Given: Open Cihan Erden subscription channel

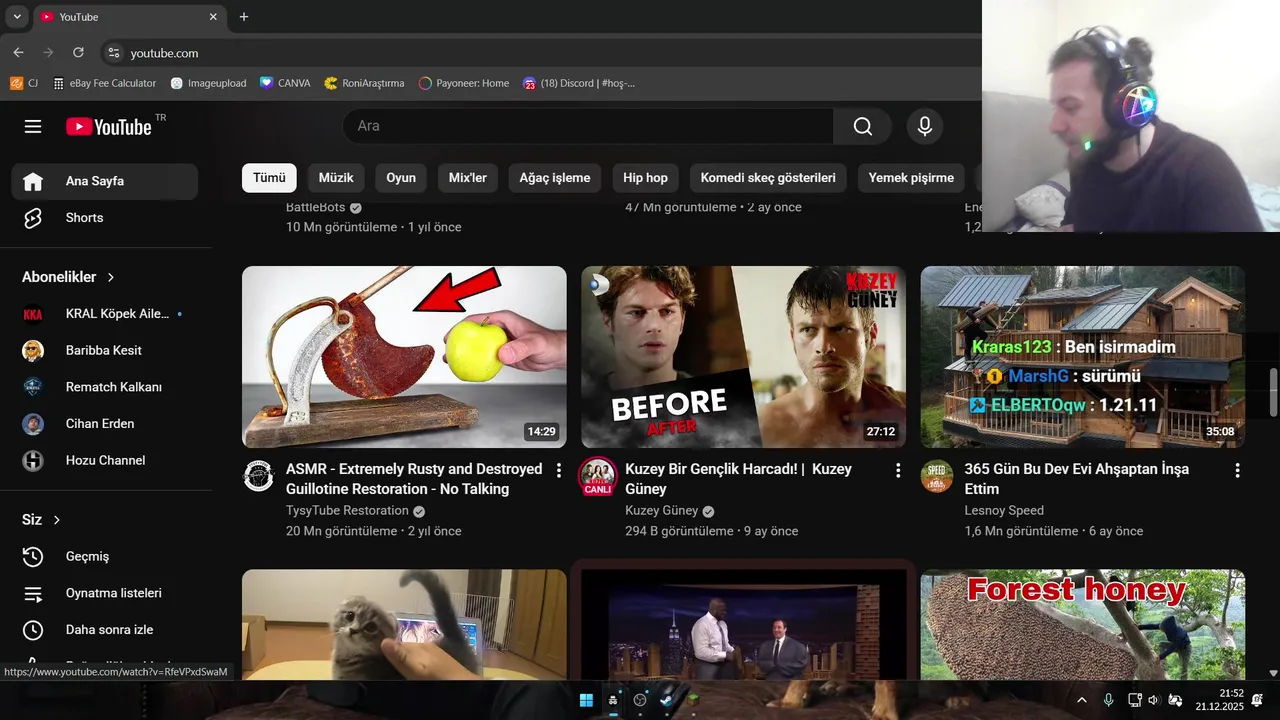Looking at the screenshot, I should pos(105,424).
